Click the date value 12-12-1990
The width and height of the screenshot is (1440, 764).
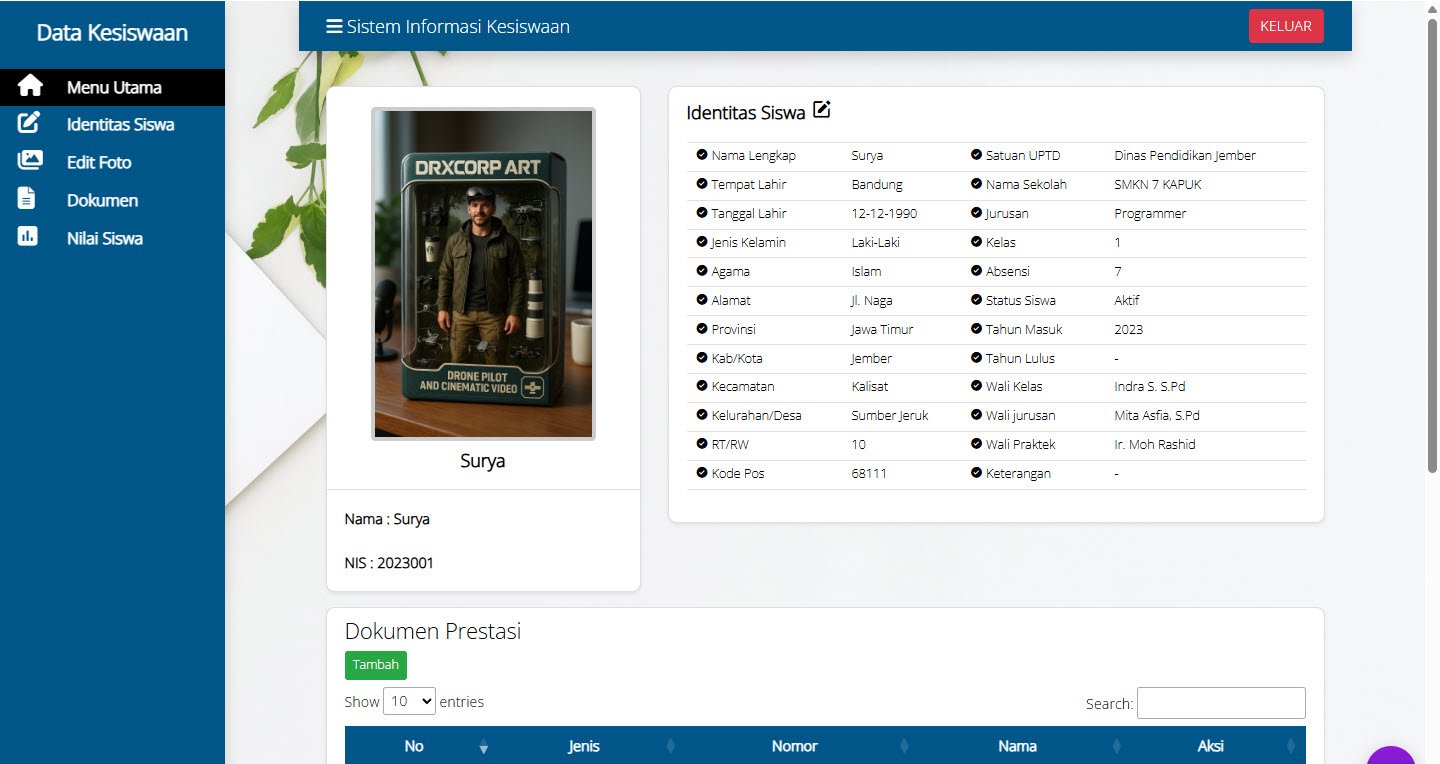point(884,213)
